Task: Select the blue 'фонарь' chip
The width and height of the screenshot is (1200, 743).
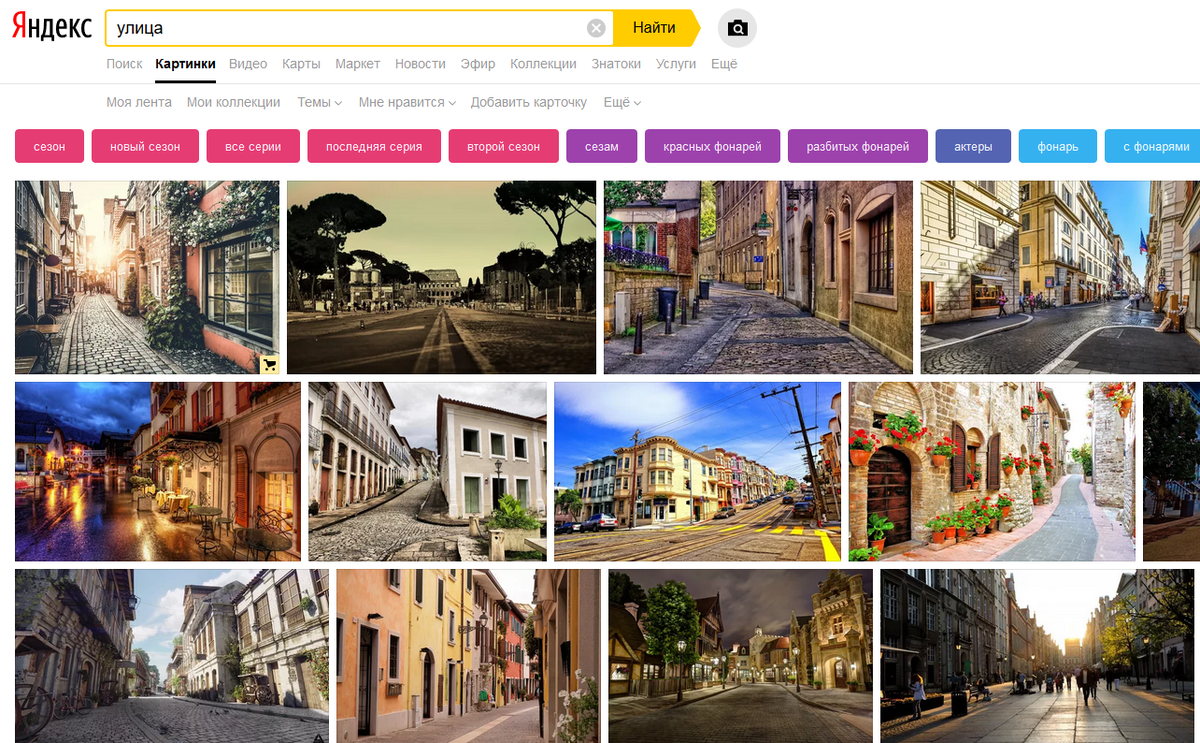Action: pyautogui.click(x=1058, y=146)
